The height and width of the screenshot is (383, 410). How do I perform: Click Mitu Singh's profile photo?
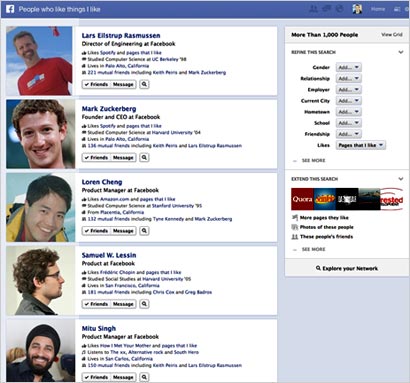tap(41, 351)
